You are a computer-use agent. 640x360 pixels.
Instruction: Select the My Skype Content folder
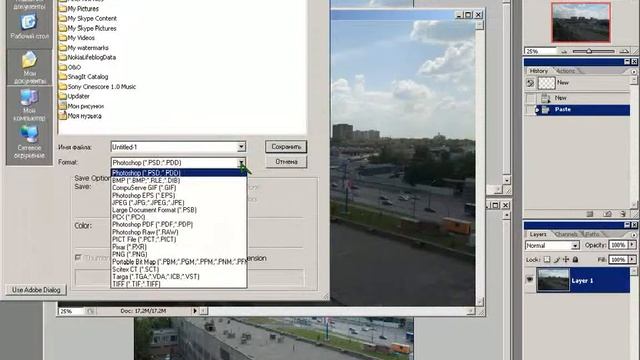point(88,18)
